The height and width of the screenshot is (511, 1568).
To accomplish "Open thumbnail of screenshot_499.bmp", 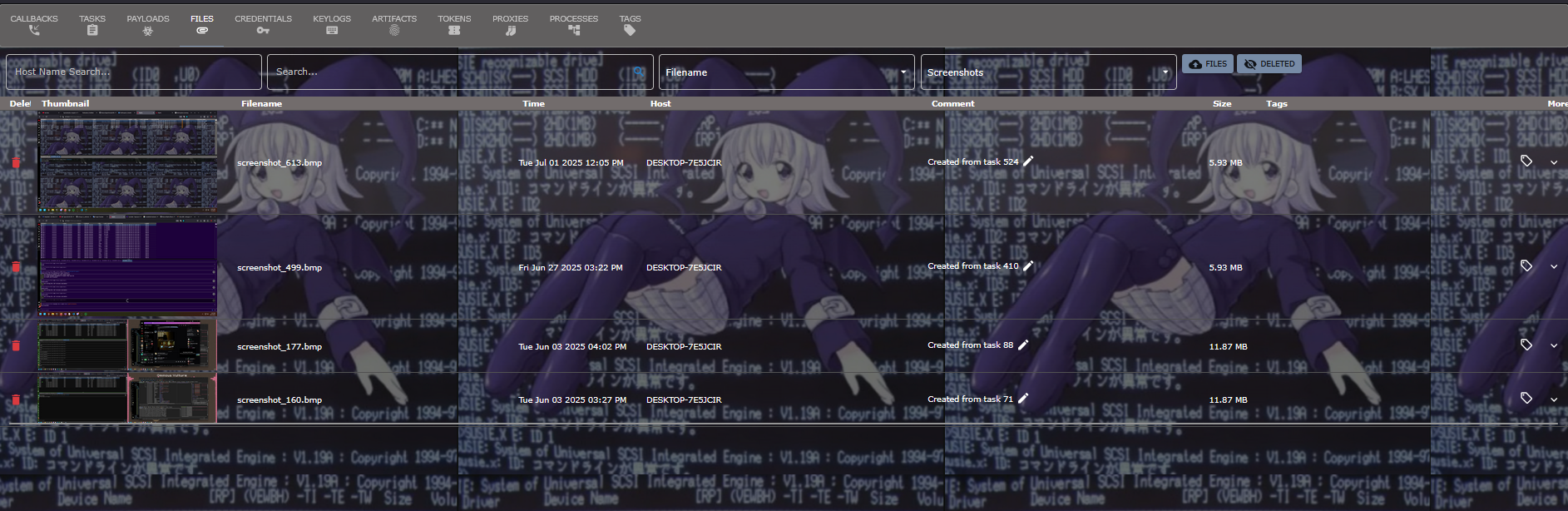I will coord(127,267).
